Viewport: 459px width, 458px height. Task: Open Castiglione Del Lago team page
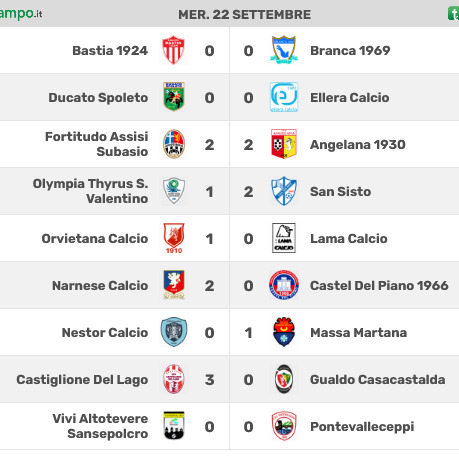pos(82,380)
